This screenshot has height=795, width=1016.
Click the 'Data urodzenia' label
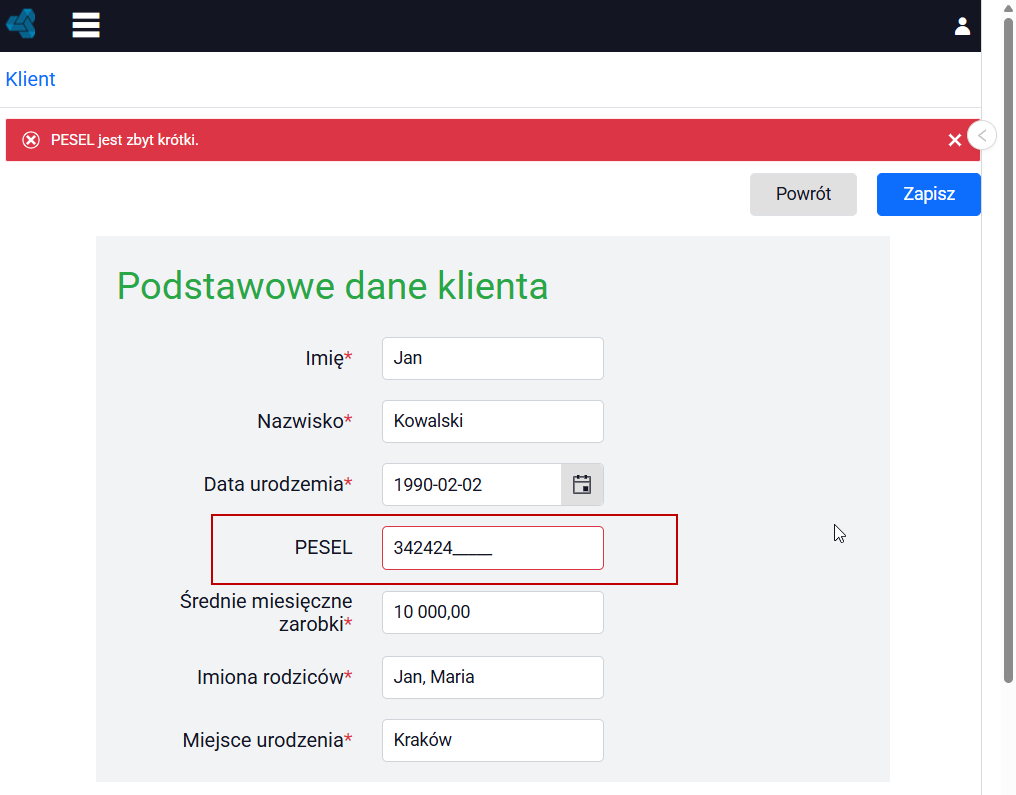point(278,485)
